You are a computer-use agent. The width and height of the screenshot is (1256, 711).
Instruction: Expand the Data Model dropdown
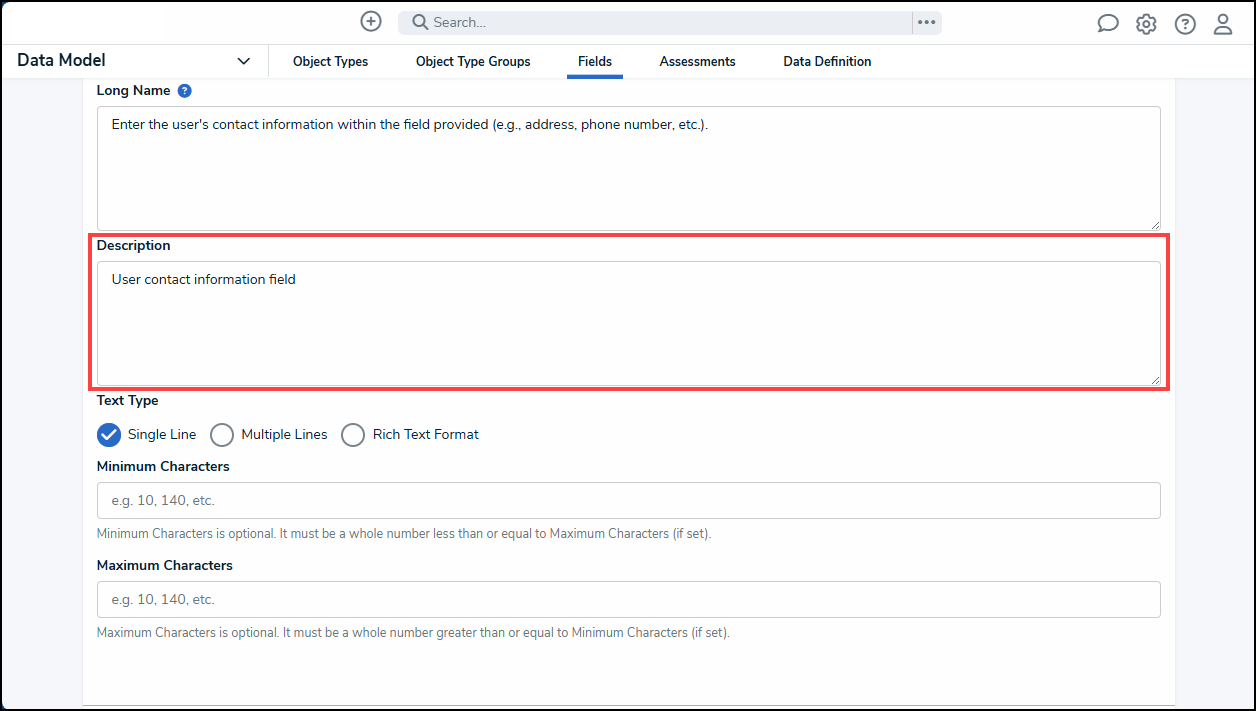[243, 61]
